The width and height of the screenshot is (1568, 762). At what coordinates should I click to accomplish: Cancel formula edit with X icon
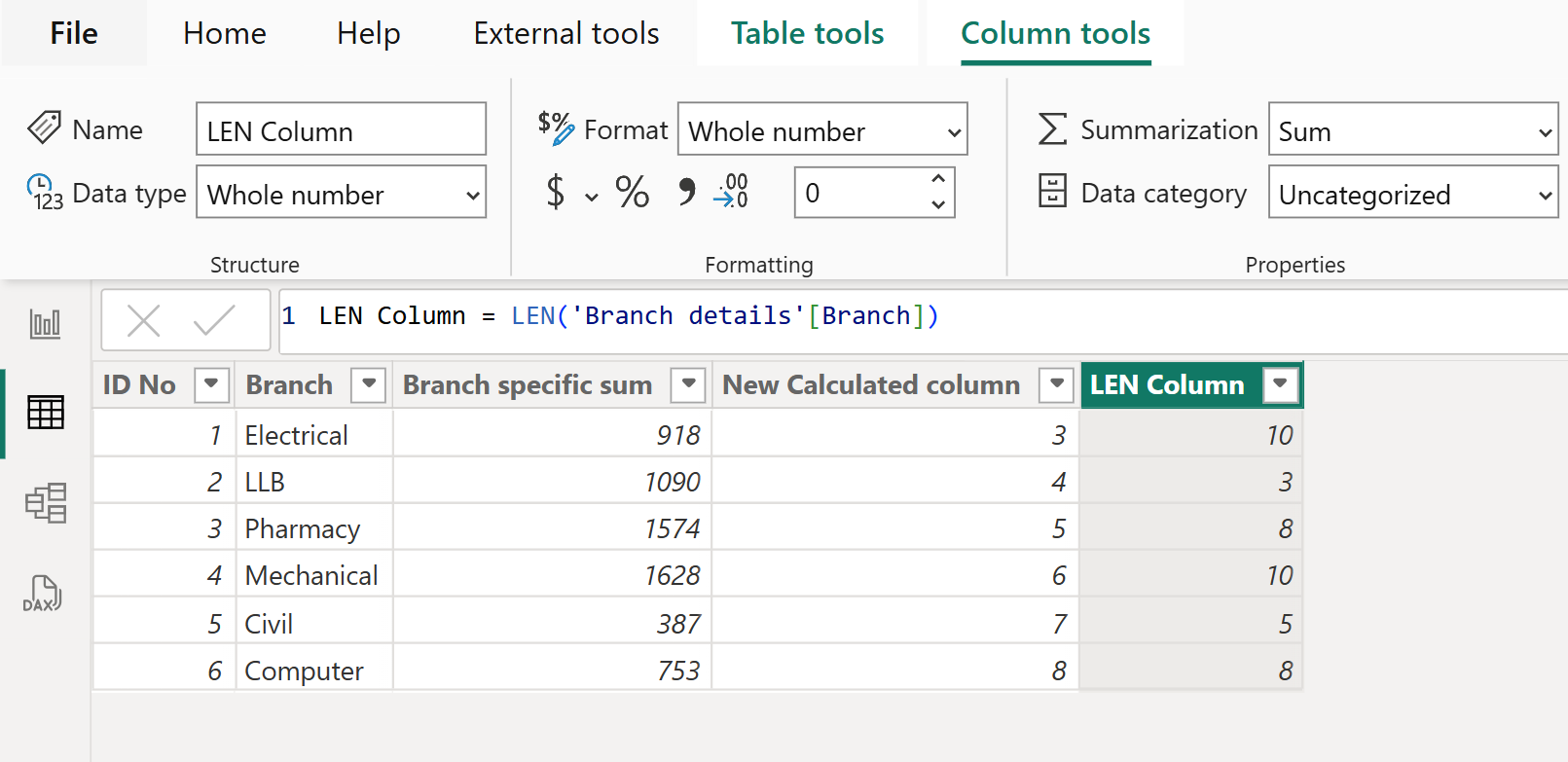click(144, 320)
